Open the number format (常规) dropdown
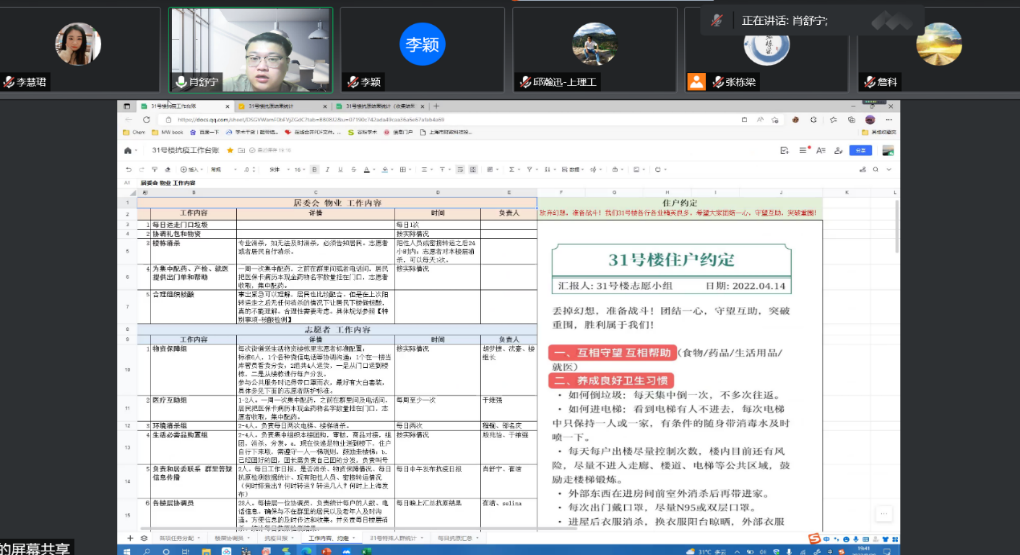 pos(223,170)
